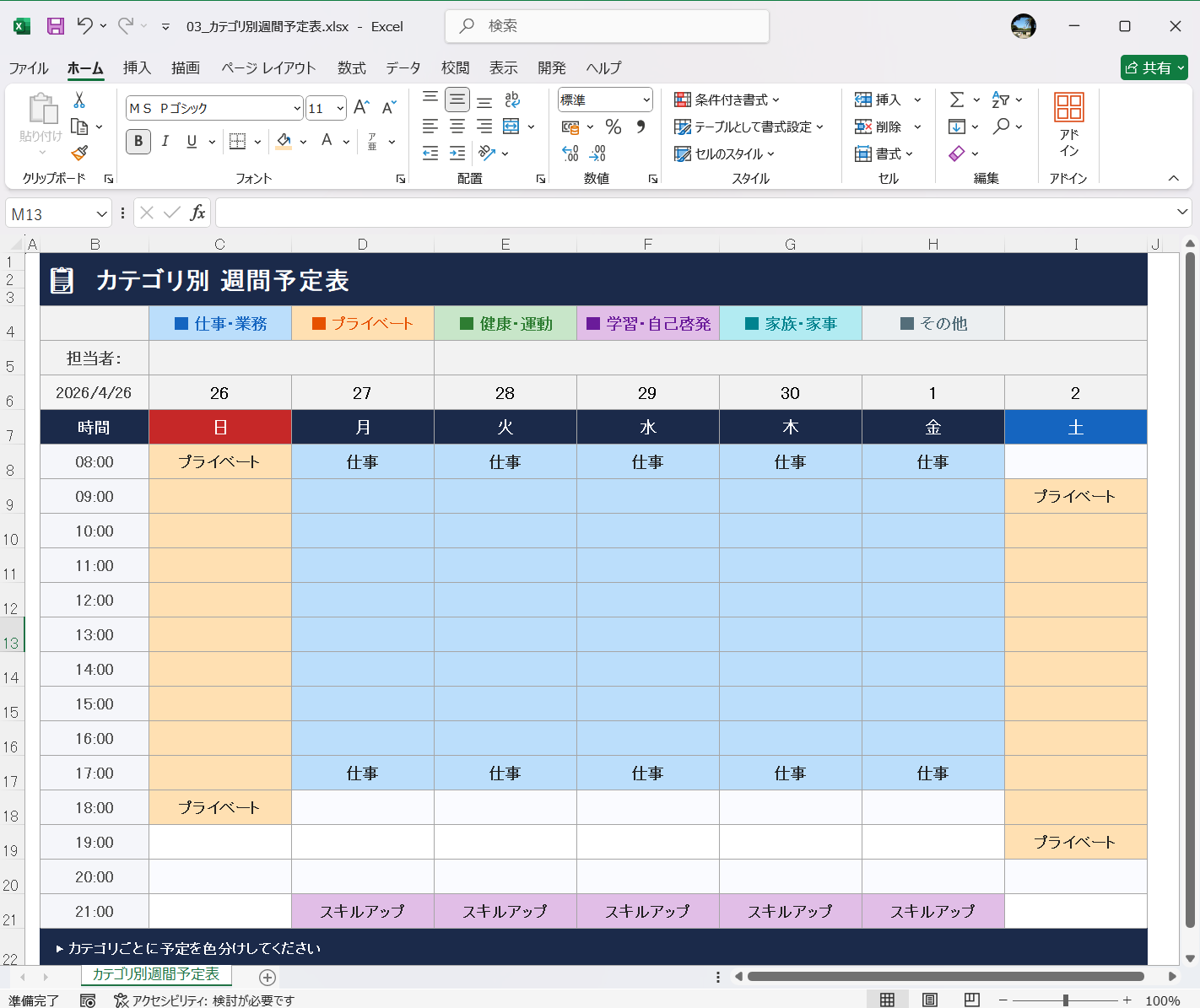Open the font size dropdown
Viewport: 1200px width, 1008px height.
(340, 108)
